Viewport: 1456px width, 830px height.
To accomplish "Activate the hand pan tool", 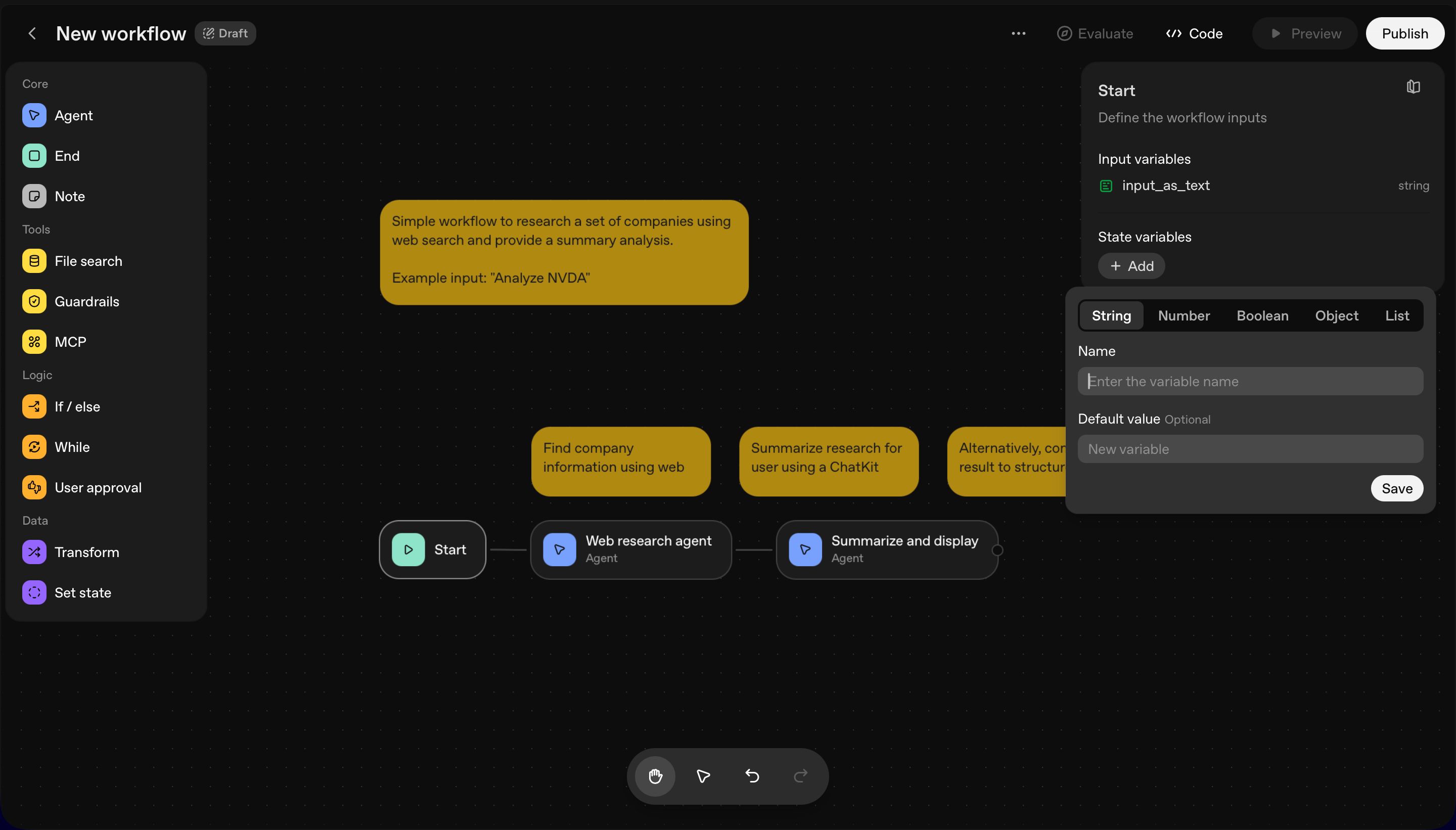I will point(655,776).
